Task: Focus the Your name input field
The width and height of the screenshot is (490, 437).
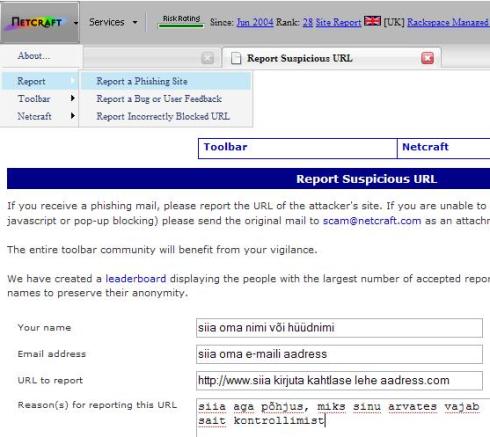Action: pos(339,328)
